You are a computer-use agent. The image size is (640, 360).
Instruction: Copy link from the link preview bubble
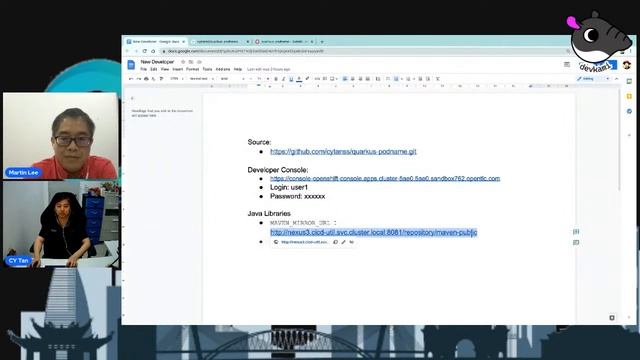(336, 242)
